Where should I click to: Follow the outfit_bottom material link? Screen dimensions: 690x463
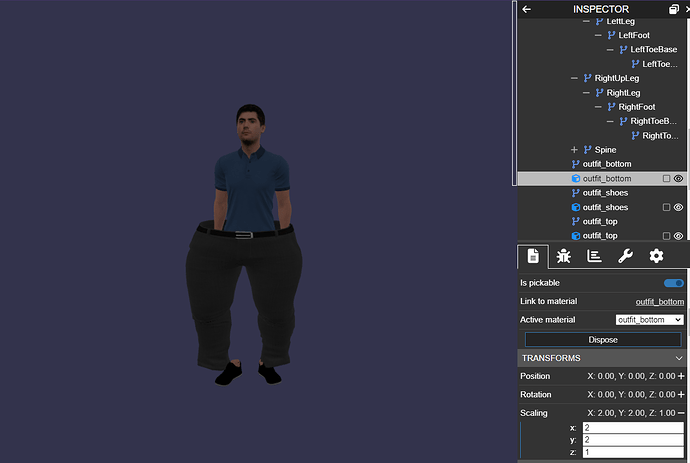point(659,302)
